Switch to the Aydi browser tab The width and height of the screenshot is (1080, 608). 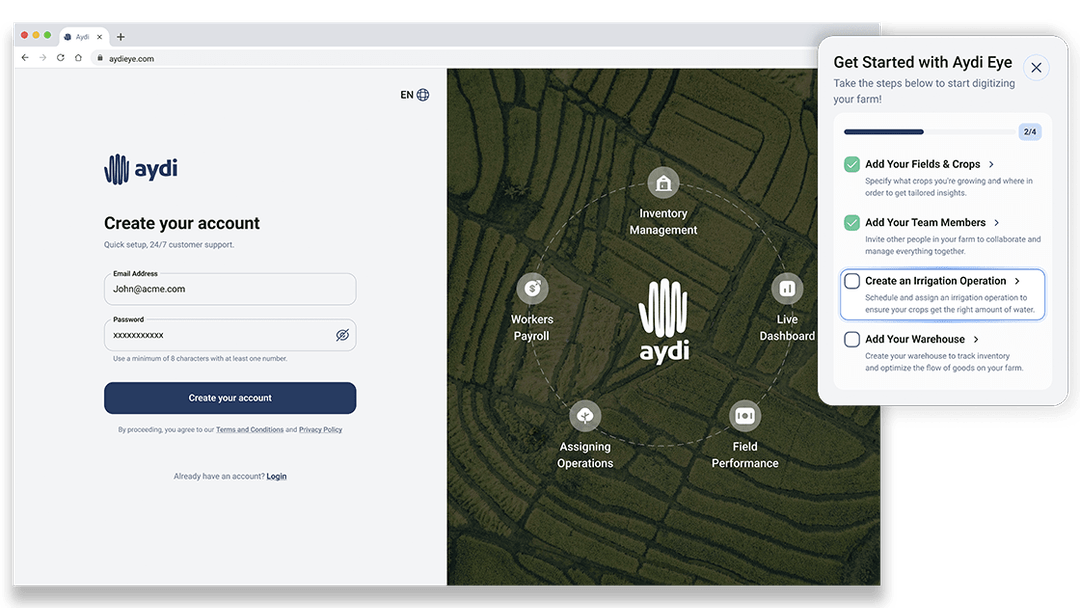pos(84,35)
